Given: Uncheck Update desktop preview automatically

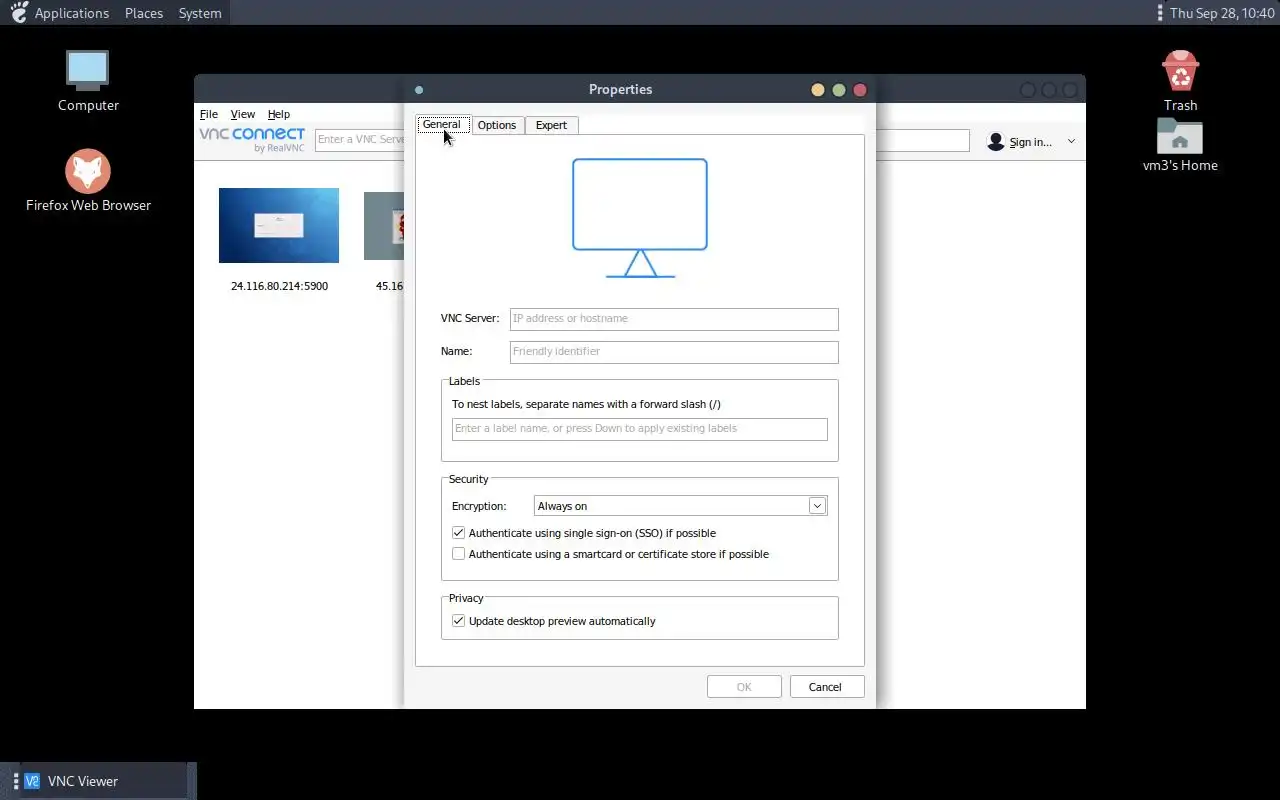Looking at the screenshot, I should pyautogui.click(x=459, y=621).
